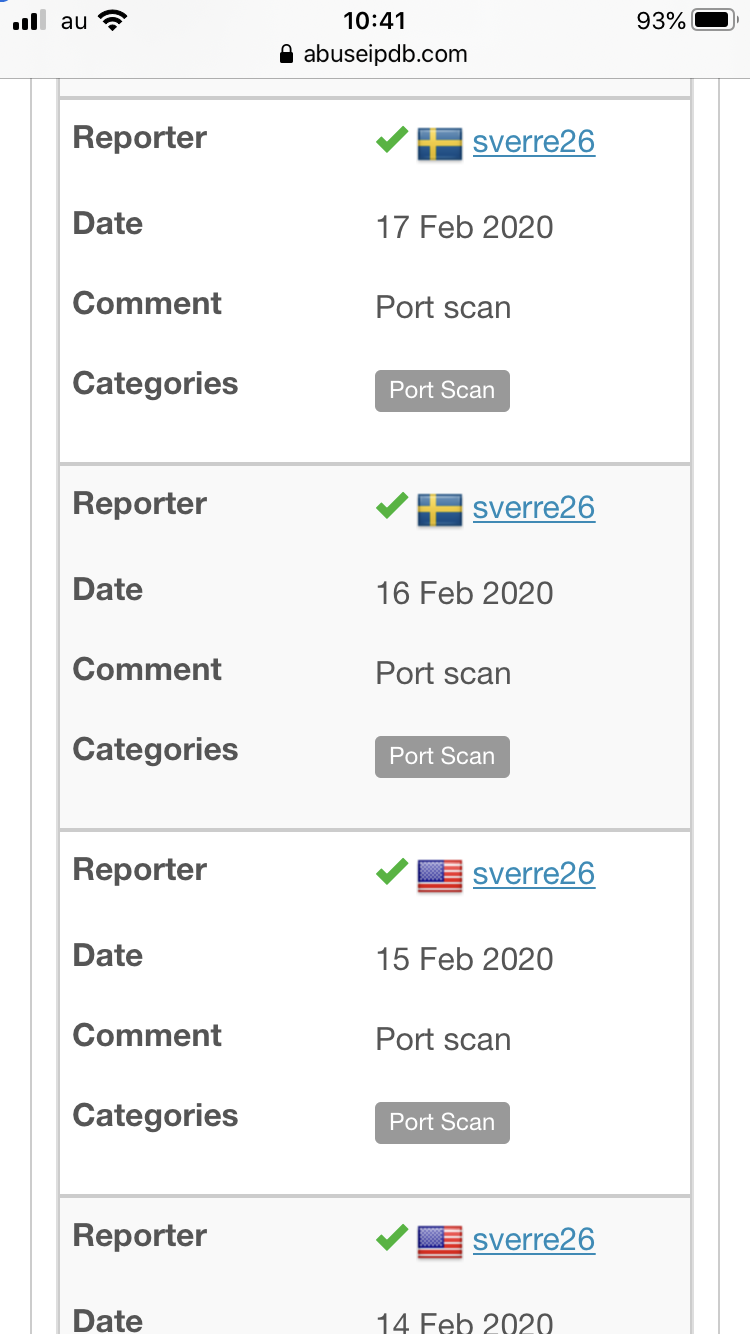Tap the battery icon in the status bar
Screen dimensions: 750x1334
pos(713,20)
